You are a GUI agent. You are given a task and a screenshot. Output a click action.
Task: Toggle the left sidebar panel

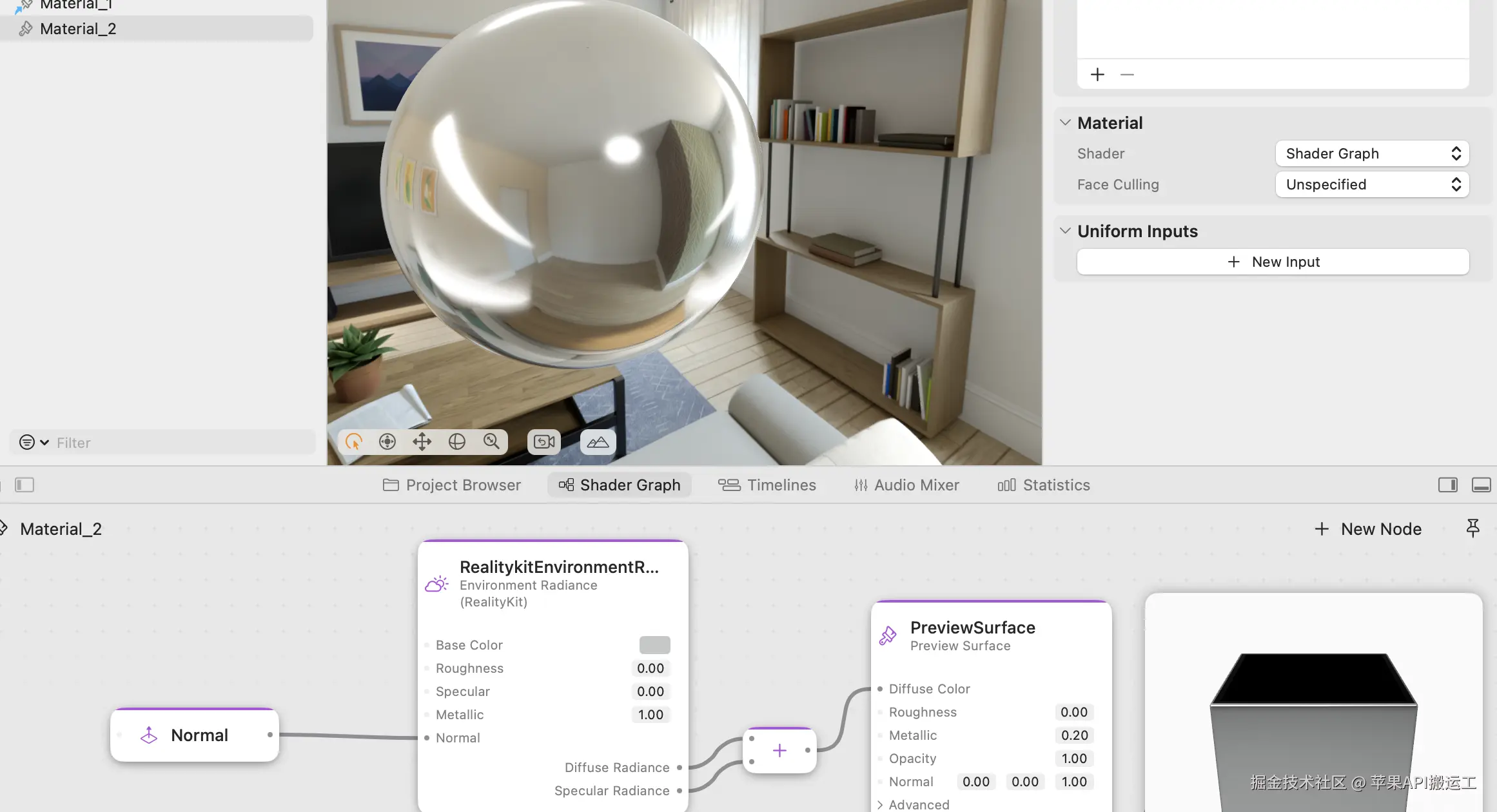click(x=24, y=485)
